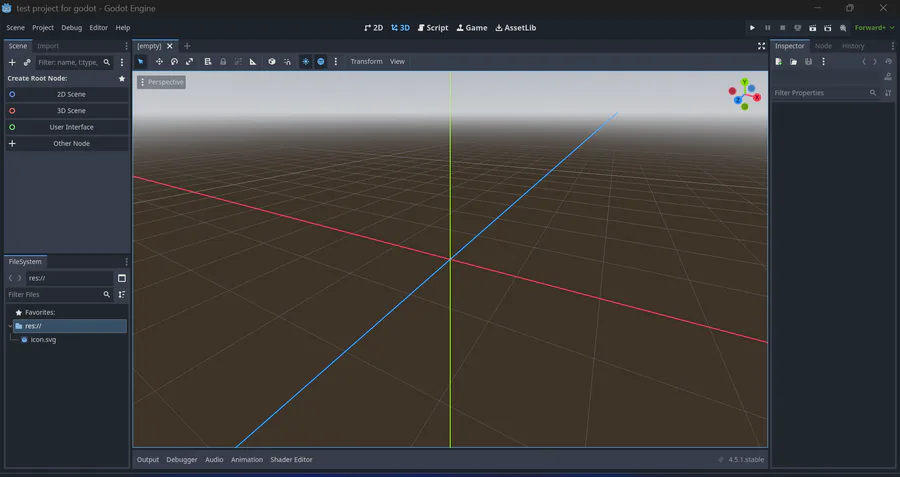
Task: Click the remote deploy icon
Action: [797, 28]
